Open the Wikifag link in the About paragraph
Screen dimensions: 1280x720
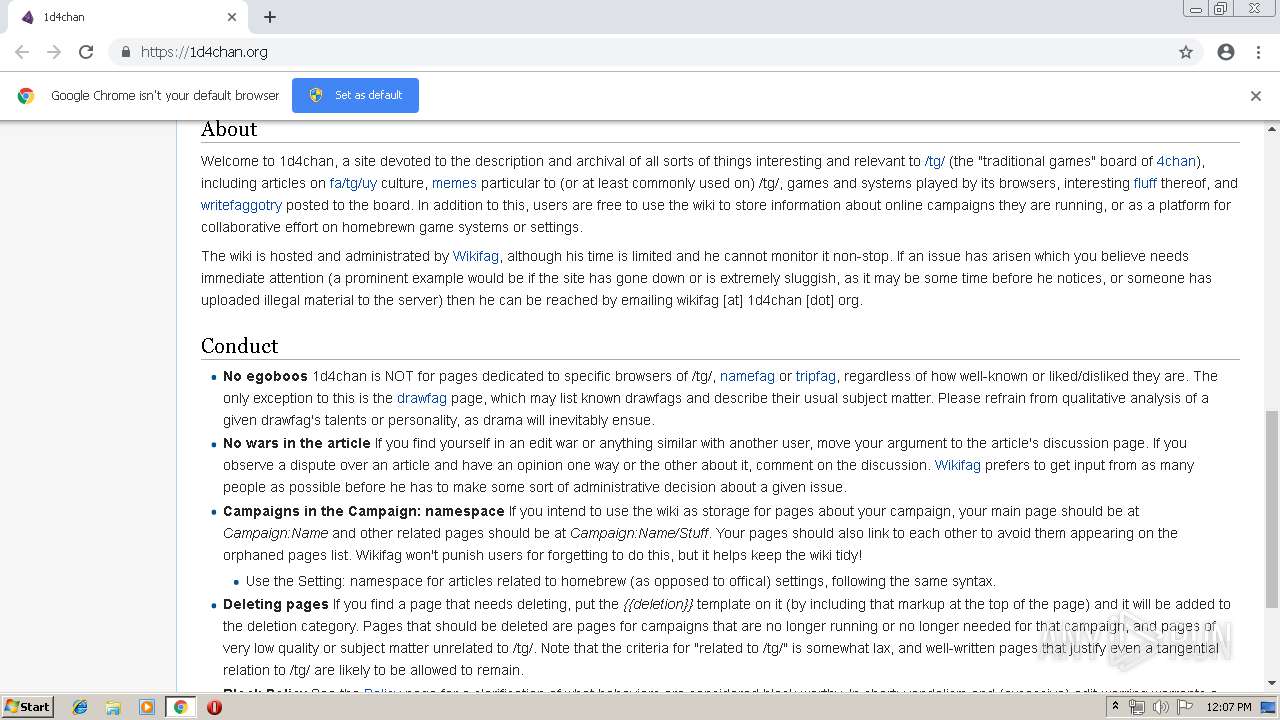(x=476, y=256)
